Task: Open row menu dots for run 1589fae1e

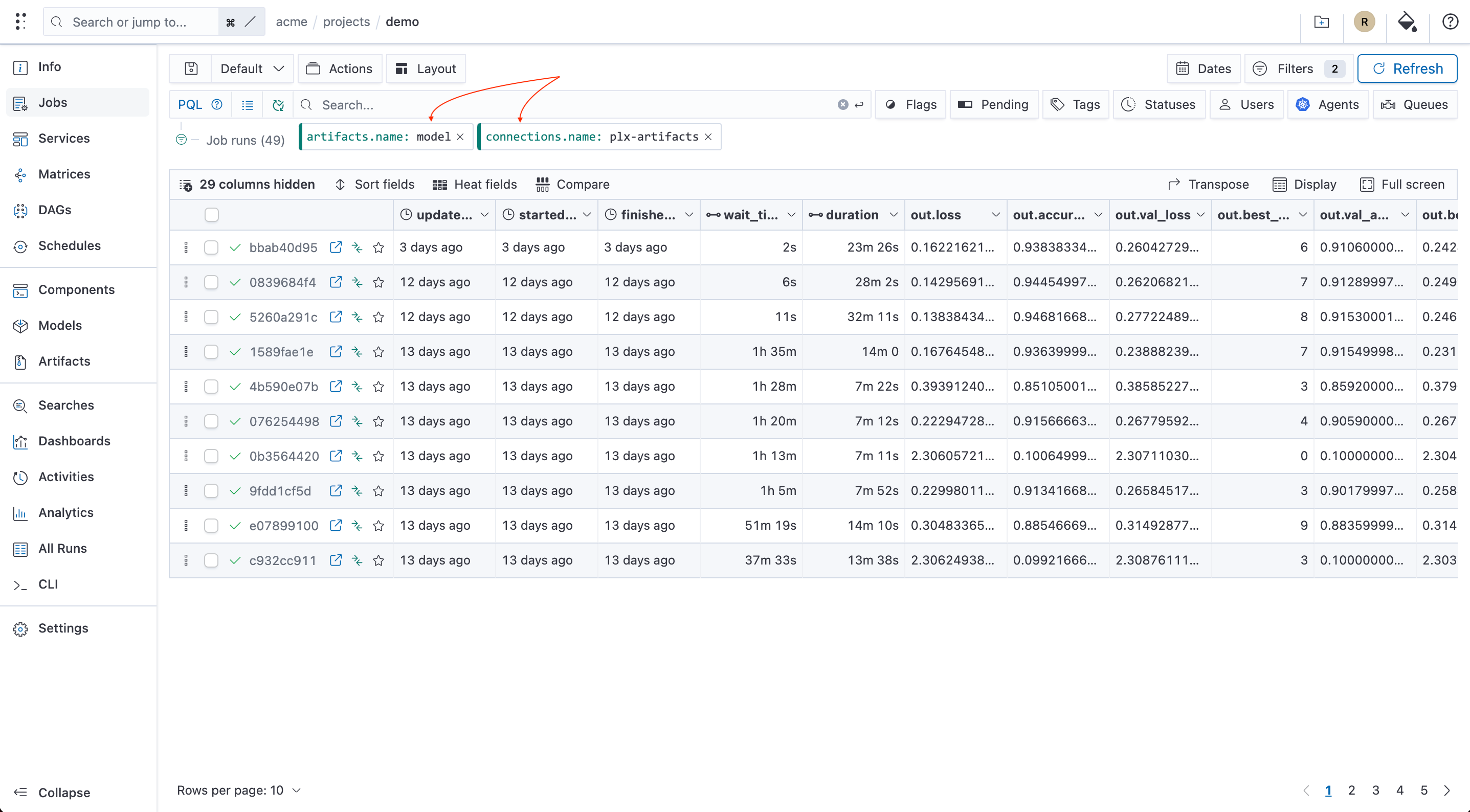Action: [x=186, y=351]
